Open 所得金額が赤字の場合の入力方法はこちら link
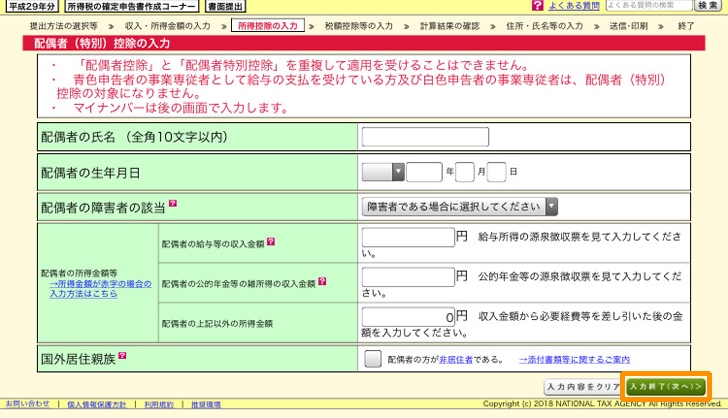Image resolution: width=728 pixels, height=418 pixels. [100, 288]
